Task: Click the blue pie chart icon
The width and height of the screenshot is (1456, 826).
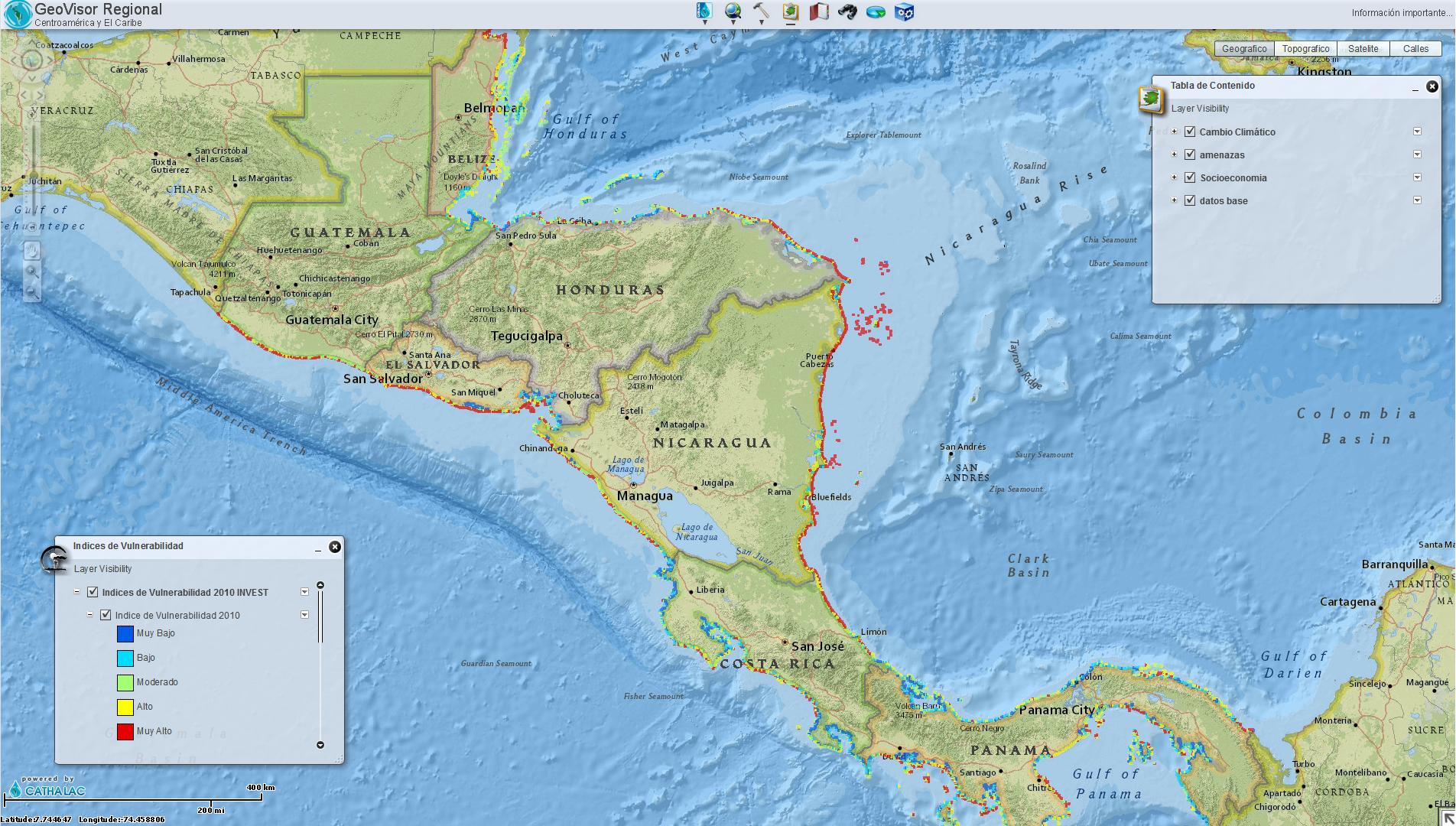Action: coord(876,11)
